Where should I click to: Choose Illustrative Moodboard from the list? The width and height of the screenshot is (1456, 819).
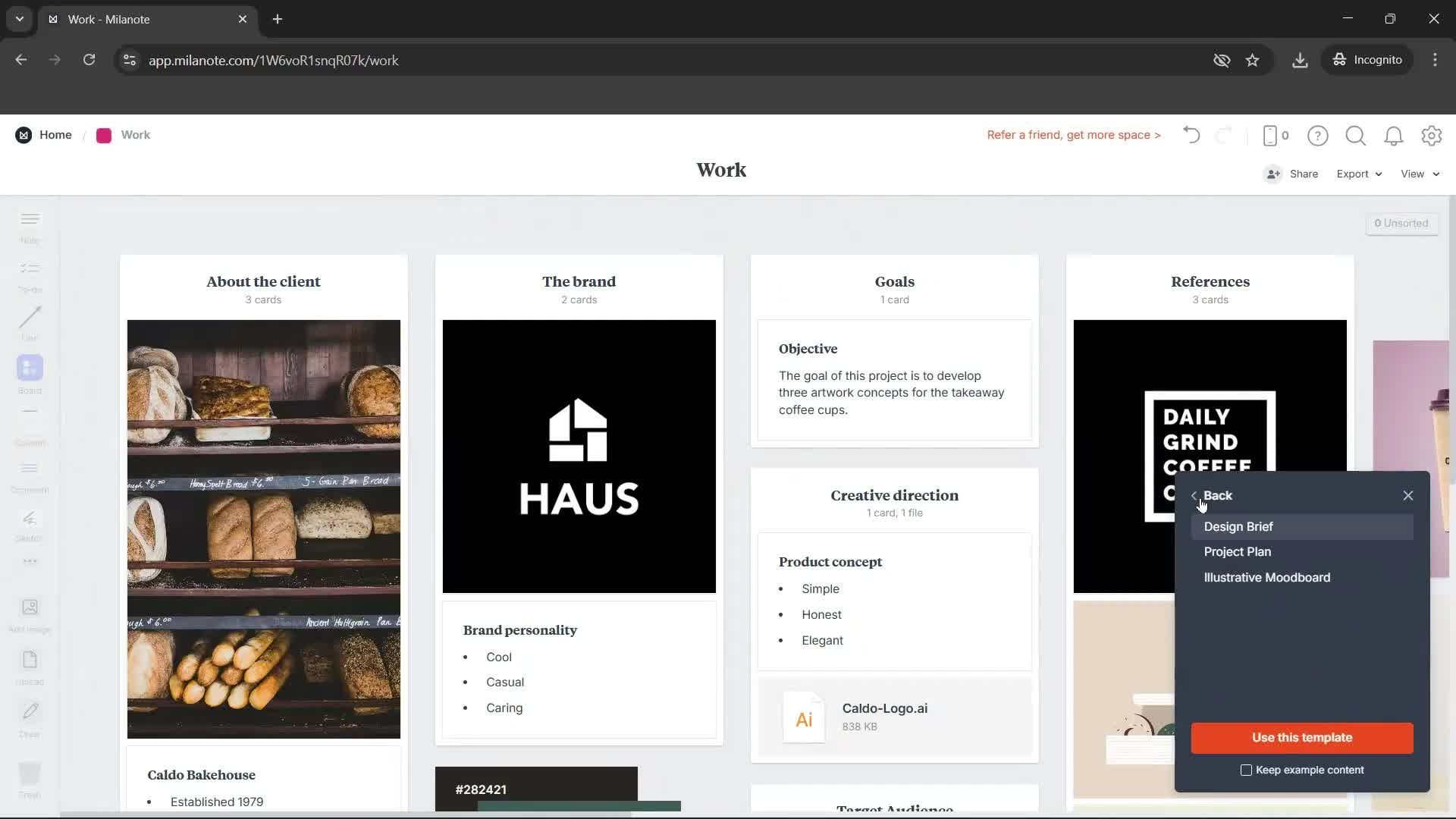(x=1266, y=577)
